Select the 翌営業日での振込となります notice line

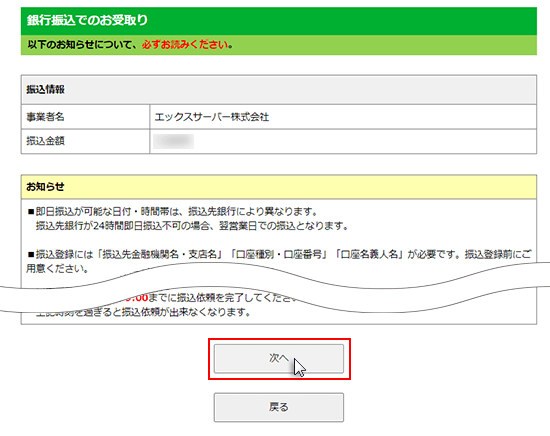click(192, 226)
